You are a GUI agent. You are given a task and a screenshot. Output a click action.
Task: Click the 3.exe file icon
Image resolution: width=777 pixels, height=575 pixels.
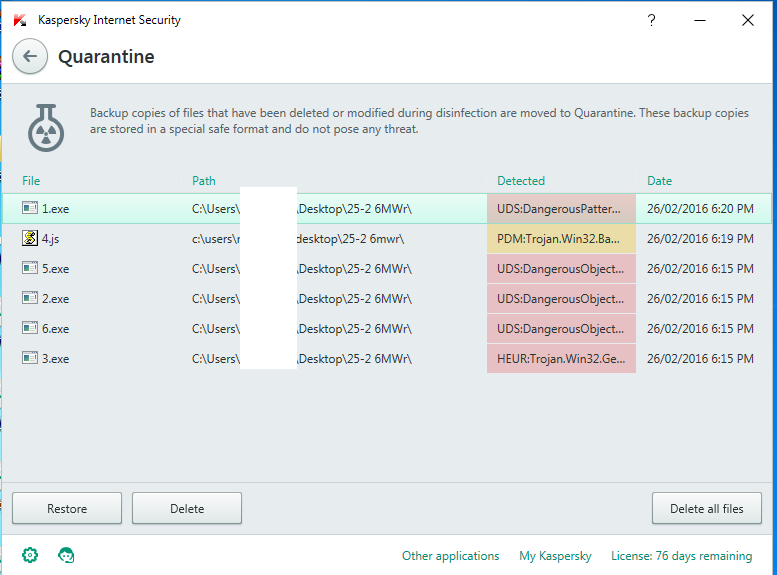pos(30,358)
